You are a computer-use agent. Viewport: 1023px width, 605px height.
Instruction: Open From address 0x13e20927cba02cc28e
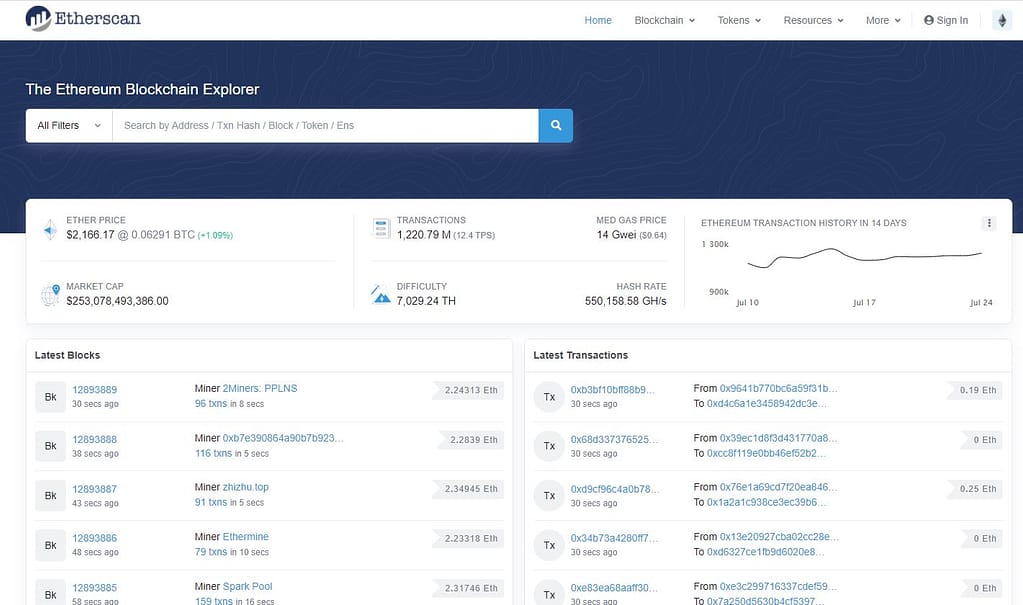(779, 536)
